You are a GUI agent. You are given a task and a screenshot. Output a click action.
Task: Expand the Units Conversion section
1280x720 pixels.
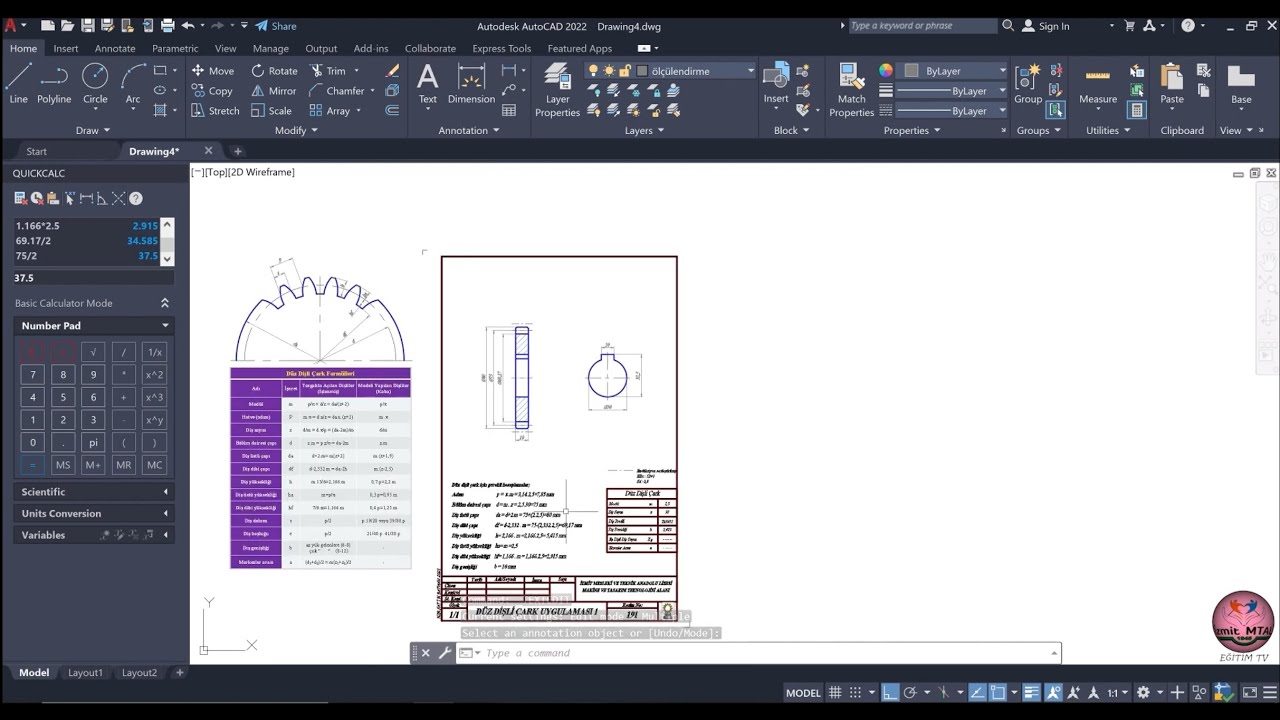click(x=94, y=514)
